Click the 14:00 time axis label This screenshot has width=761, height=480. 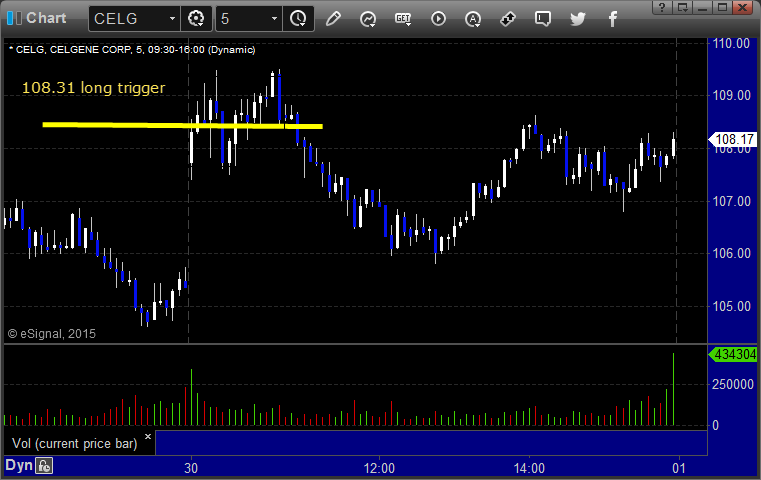(x=529, y=468)
